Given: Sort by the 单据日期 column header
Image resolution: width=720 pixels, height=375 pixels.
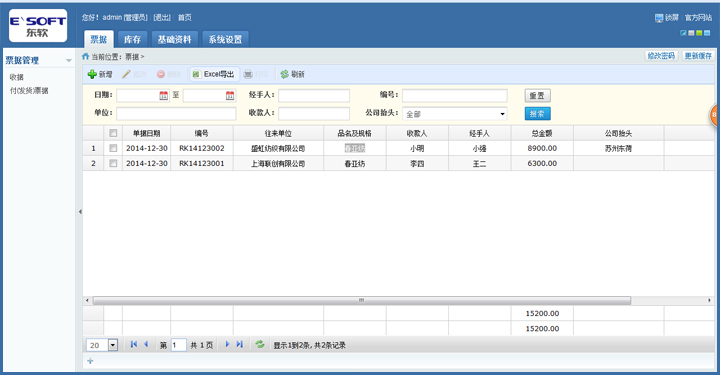Looking at the screenshot, I should coord(146,133).
